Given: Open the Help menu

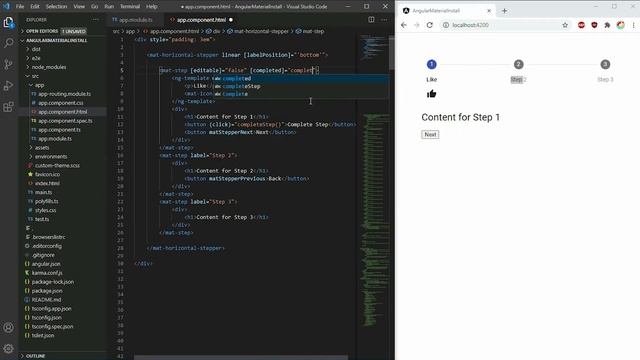Looking at the screenshot, I should pyautogui.click(x=151, y=6).
